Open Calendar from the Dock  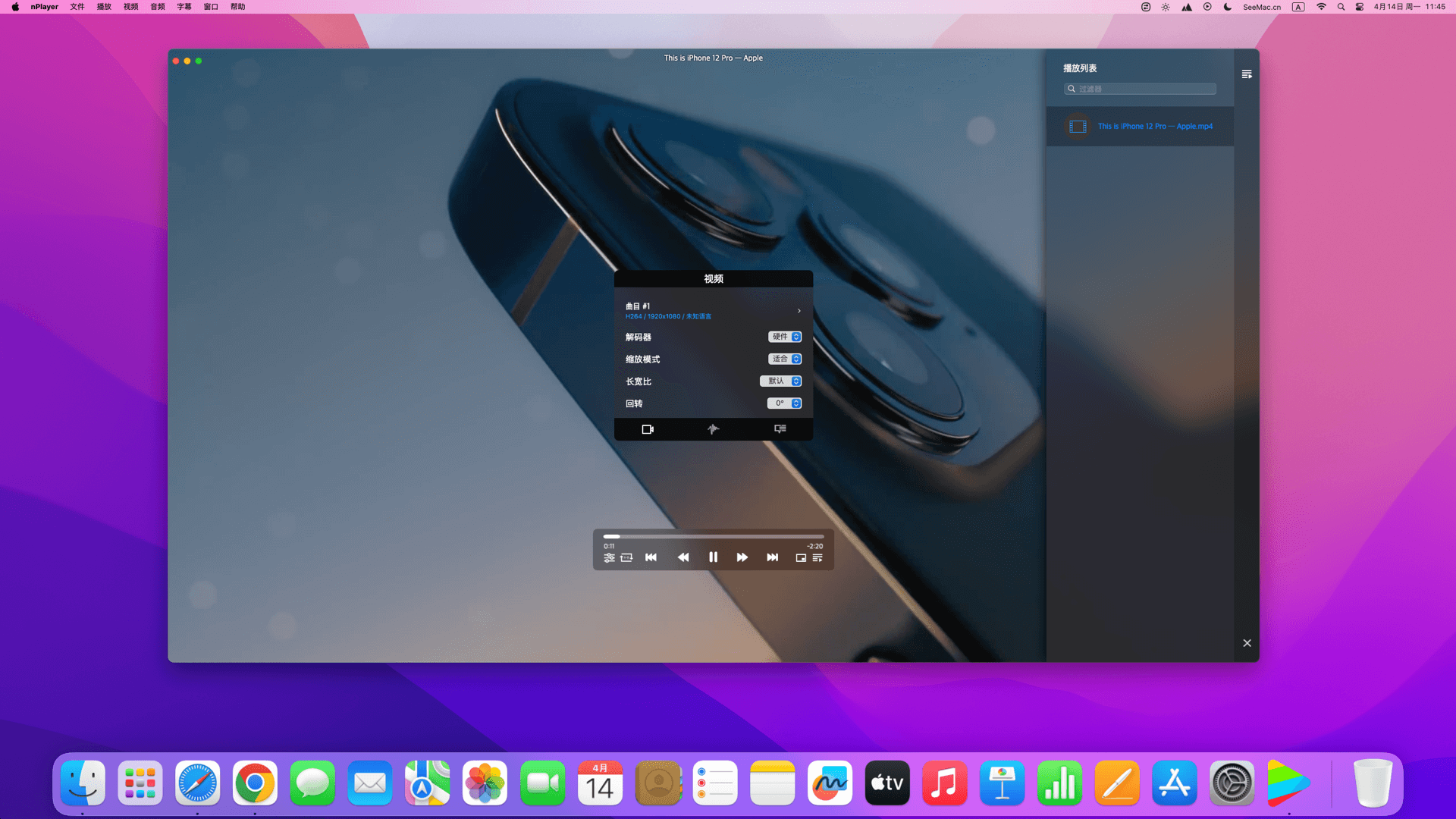tap(600, 783)
